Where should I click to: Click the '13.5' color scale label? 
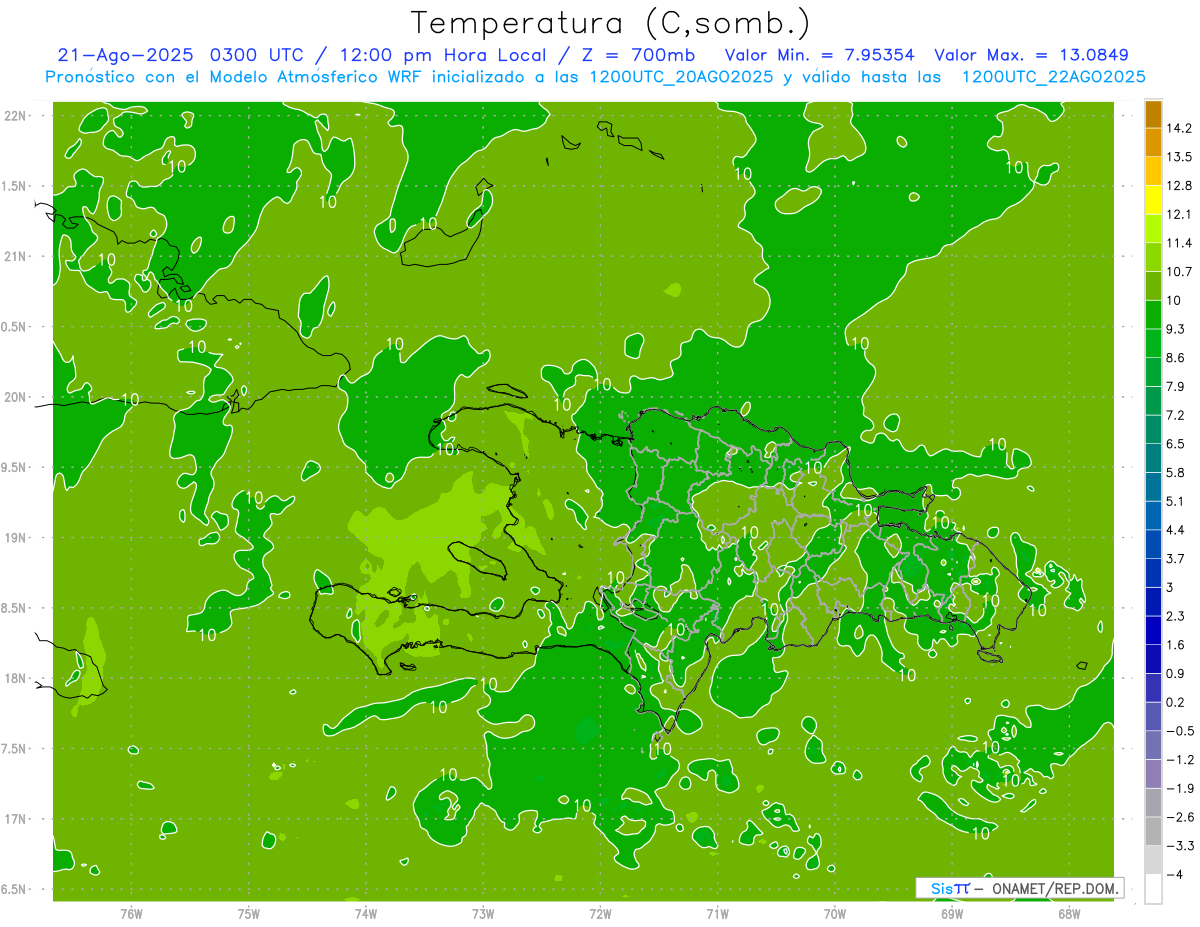[1180, 157]
